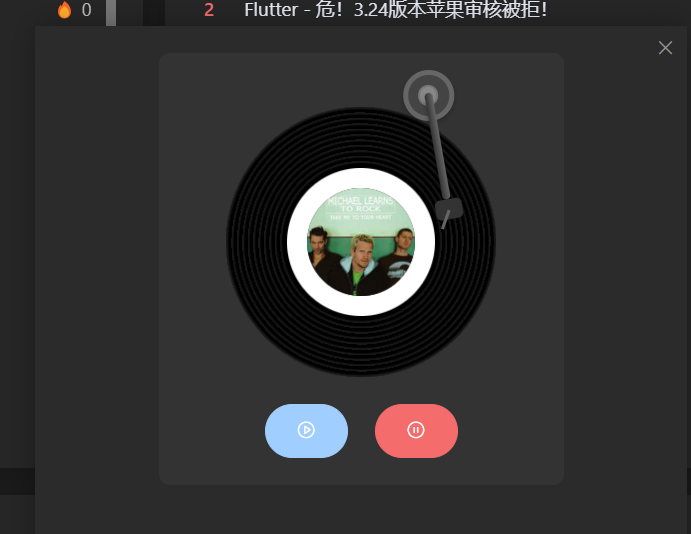The height and width of the screenshot is (534, 691).
Task: Click the Michael Learns To Rock cover text
Action: click(x=360, y=205)
